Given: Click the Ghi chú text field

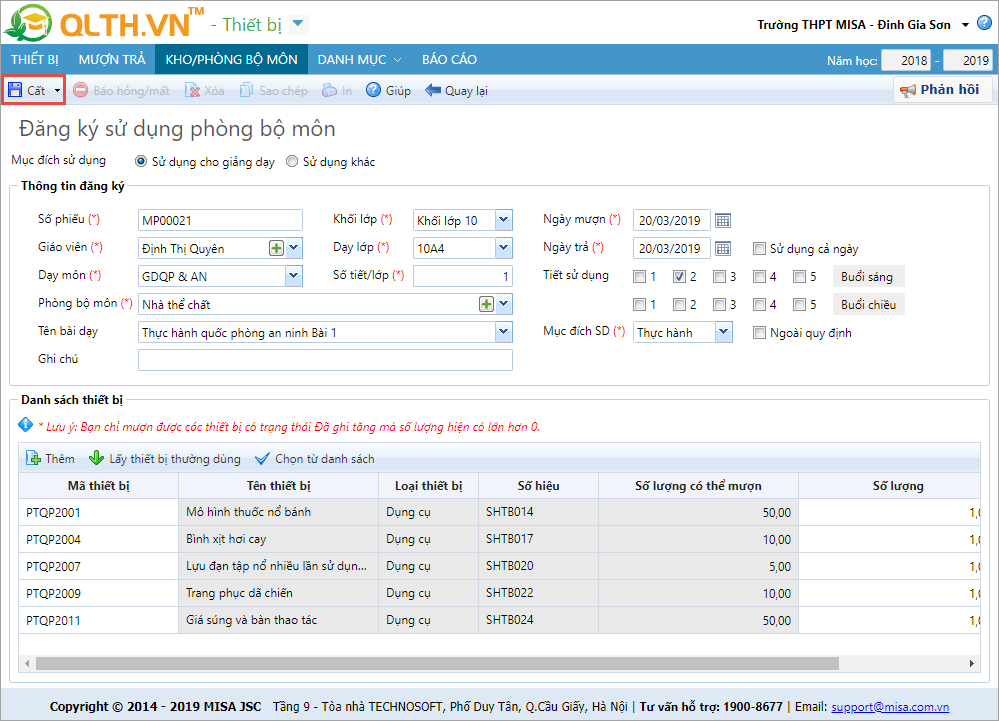Looking at the screenshot, I should pos(325,360).
